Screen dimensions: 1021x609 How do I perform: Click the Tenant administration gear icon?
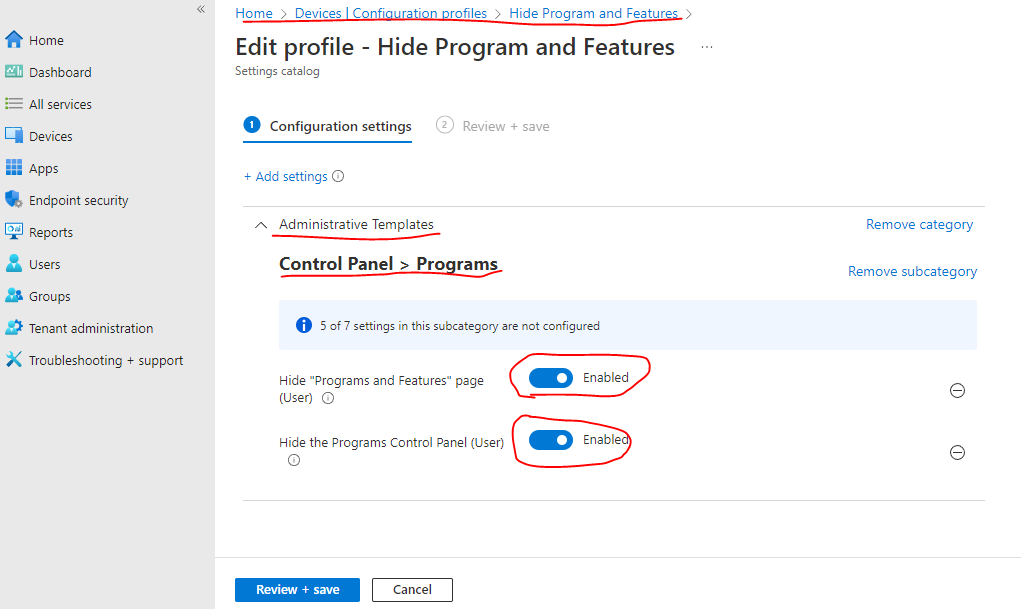[x=14, y=327]
